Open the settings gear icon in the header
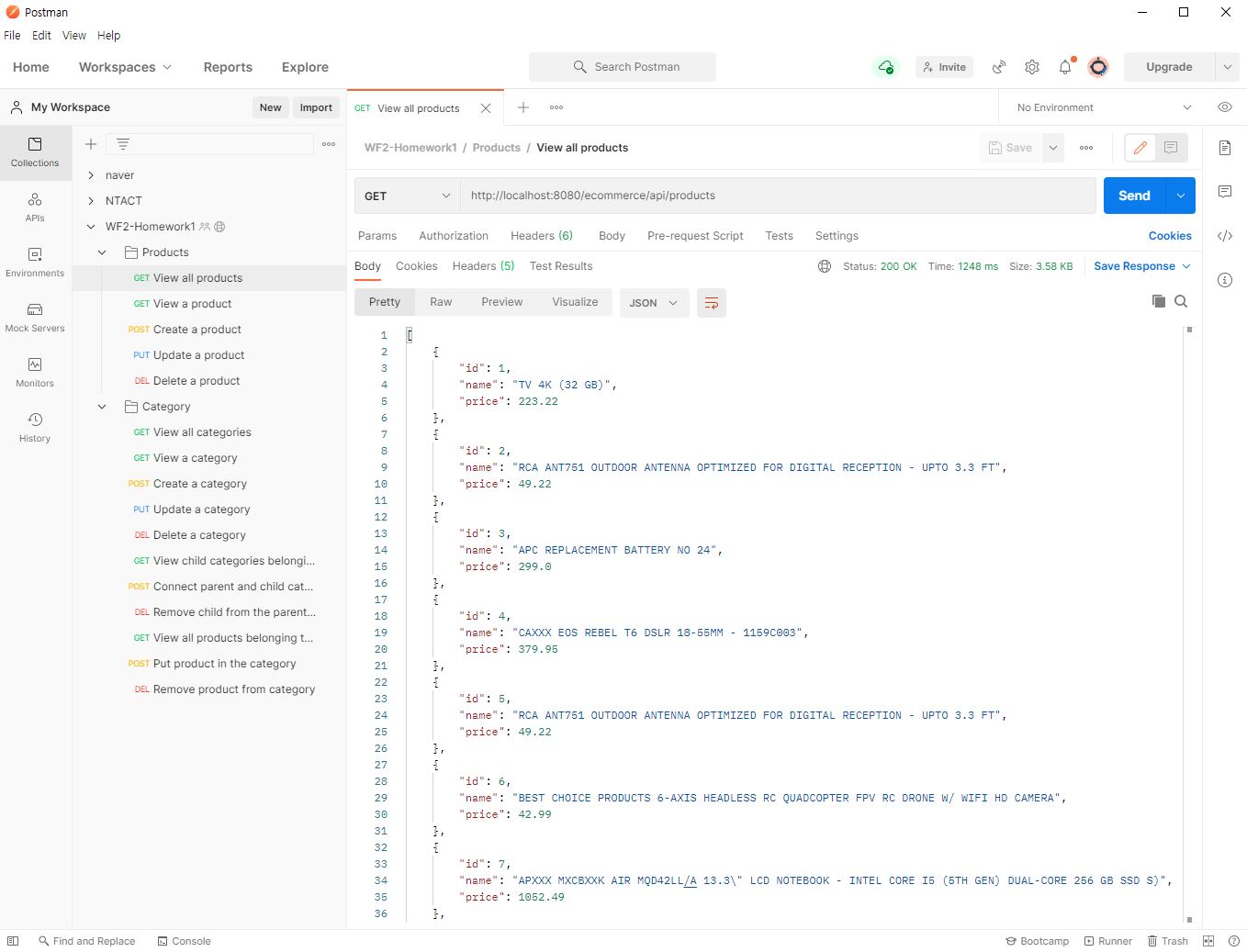The width and height of the screenshot is (1247, 952). (x=1032, y=67)
